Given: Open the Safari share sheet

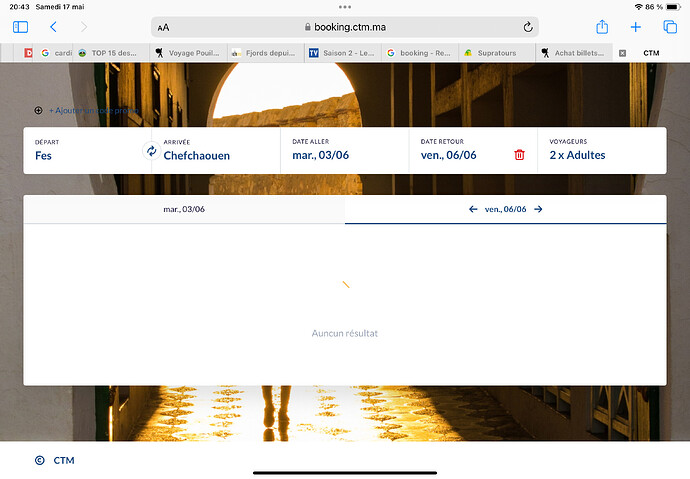Looking at the screenshot, I should pyautogui.click(x=602, y=27).
